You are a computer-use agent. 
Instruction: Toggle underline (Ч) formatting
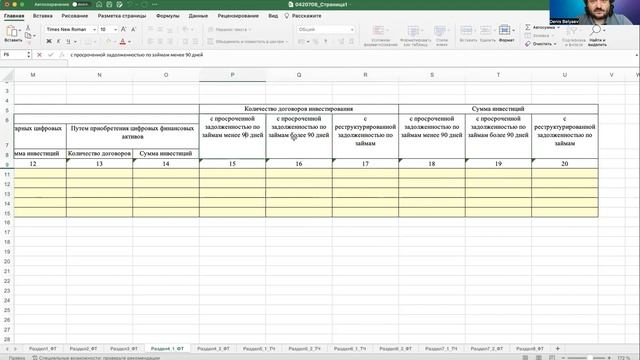coord(68,41)
